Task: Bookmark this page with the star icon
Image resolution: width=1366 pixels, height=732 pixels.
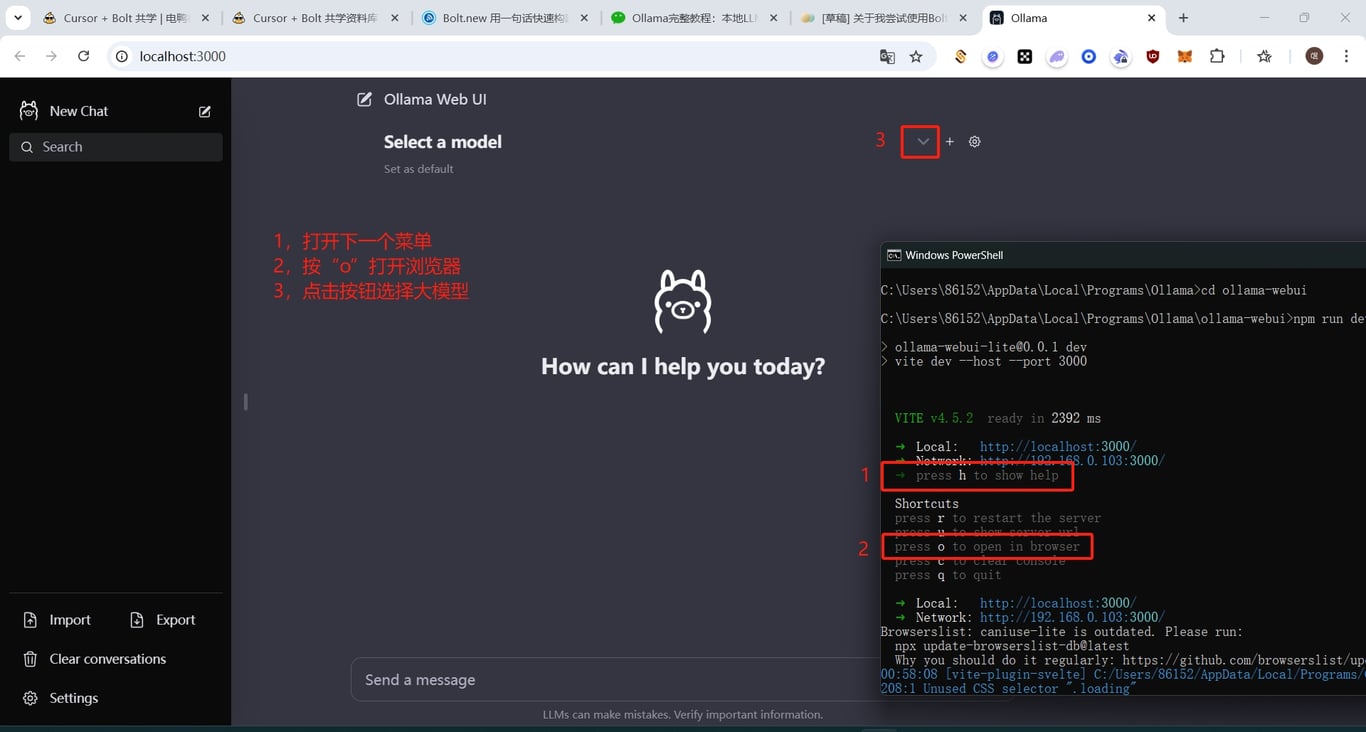Action: click(916, 57)
